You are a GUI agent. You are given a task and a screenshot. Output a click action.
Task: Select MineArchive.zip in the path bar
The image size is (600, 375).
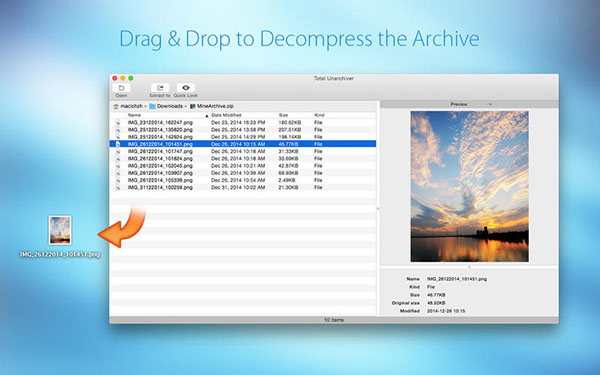pos(215,106)
